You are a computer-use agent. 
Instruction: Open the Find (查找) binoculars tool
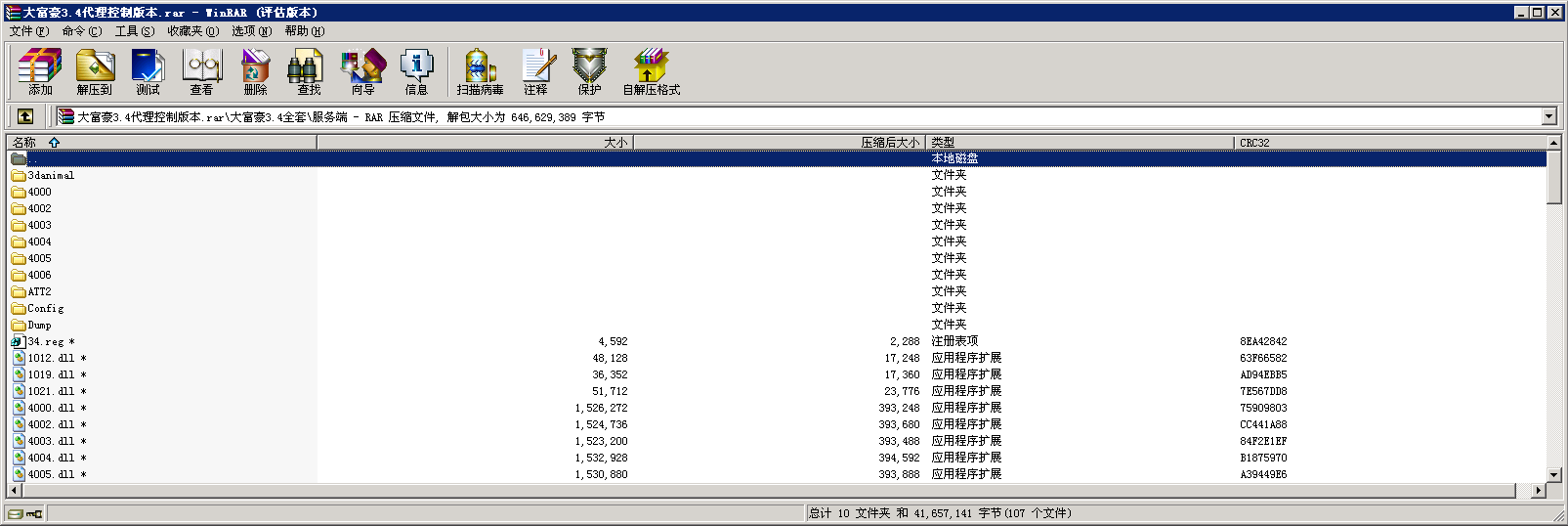pos(309,71)
